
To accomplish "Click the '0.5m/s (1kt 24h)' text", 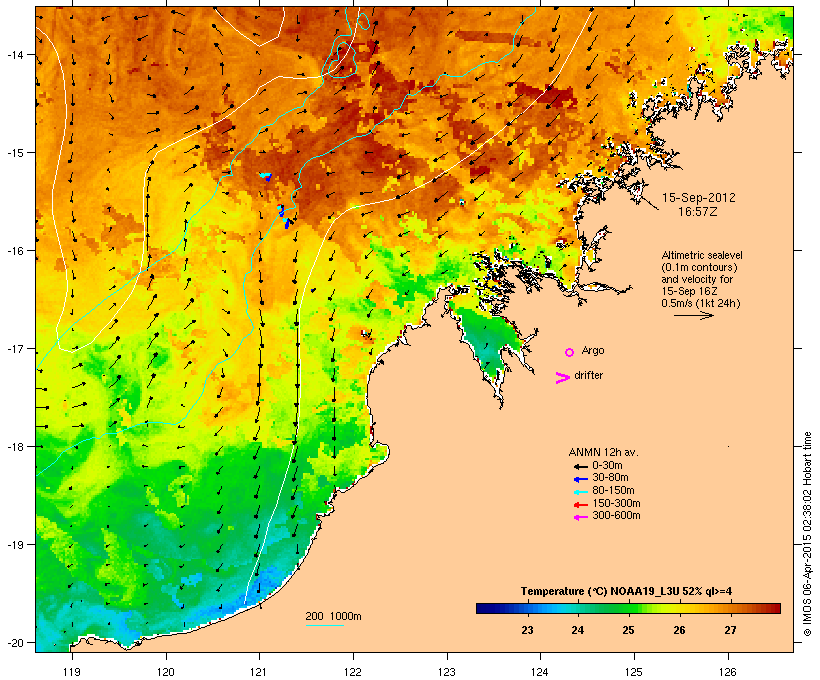I will (701, 303).
